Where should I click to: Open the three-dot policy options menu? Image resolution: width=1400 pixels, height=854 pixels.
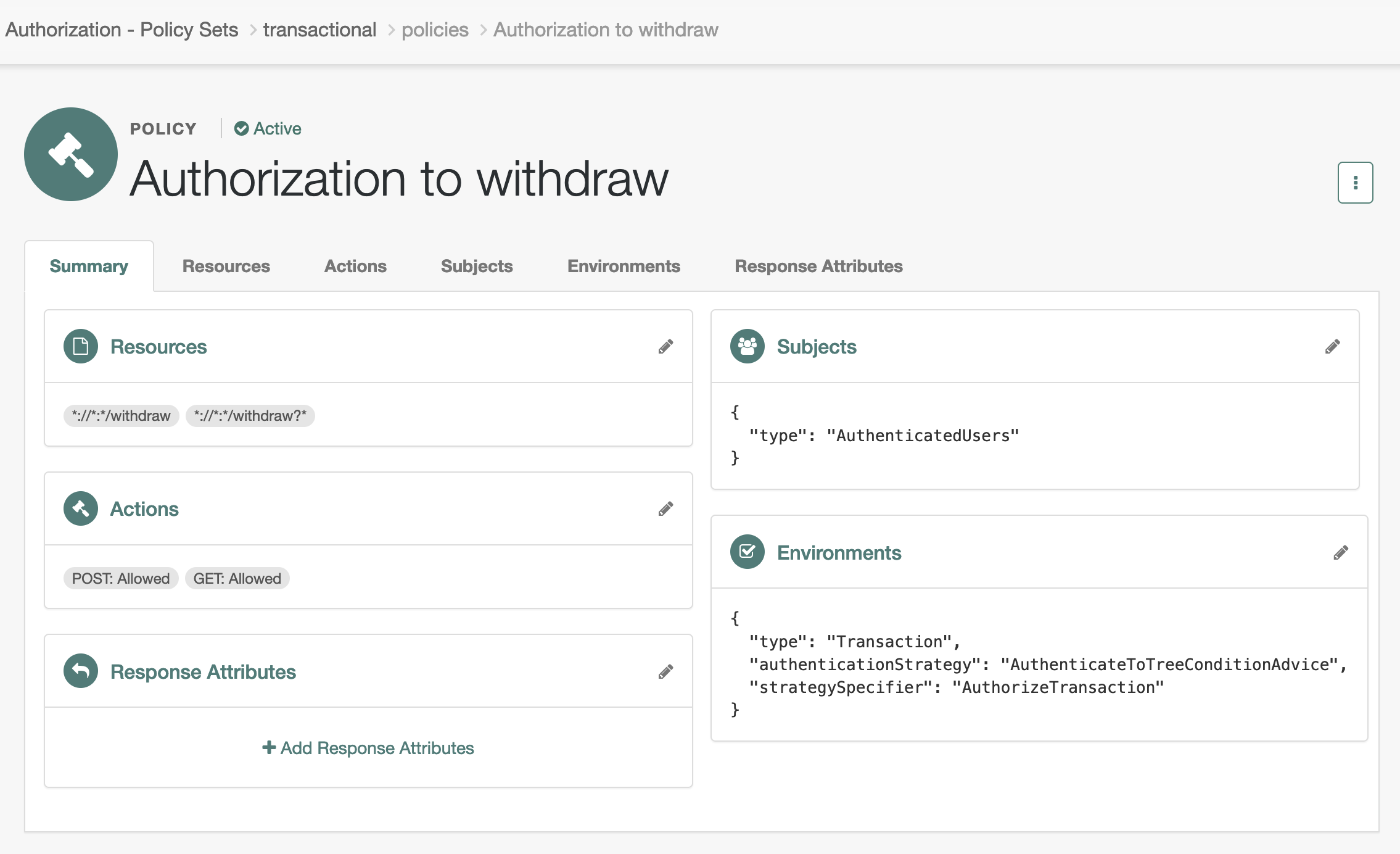click(1355, 183)
